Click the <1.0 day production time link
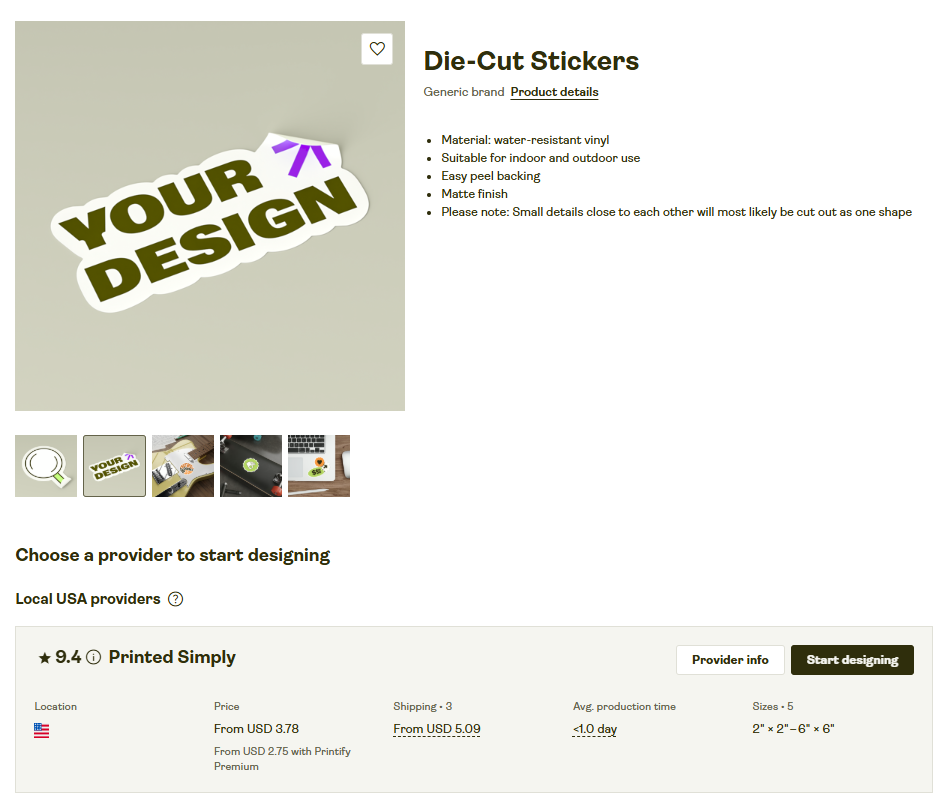The width and height of the screenshot is (945, 800). (x=594, y=728)
